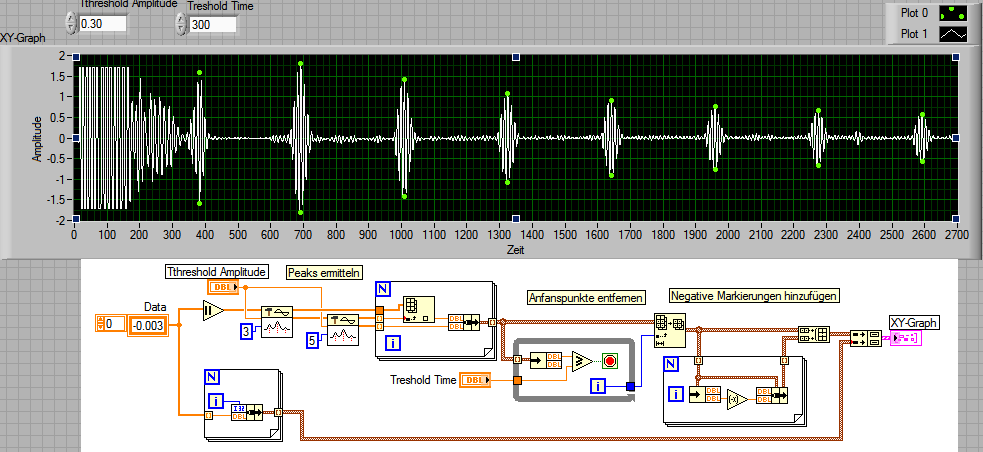
Task: Click the Tthreshold Amplitude value field 0.30
Action: tap(103, 24)
